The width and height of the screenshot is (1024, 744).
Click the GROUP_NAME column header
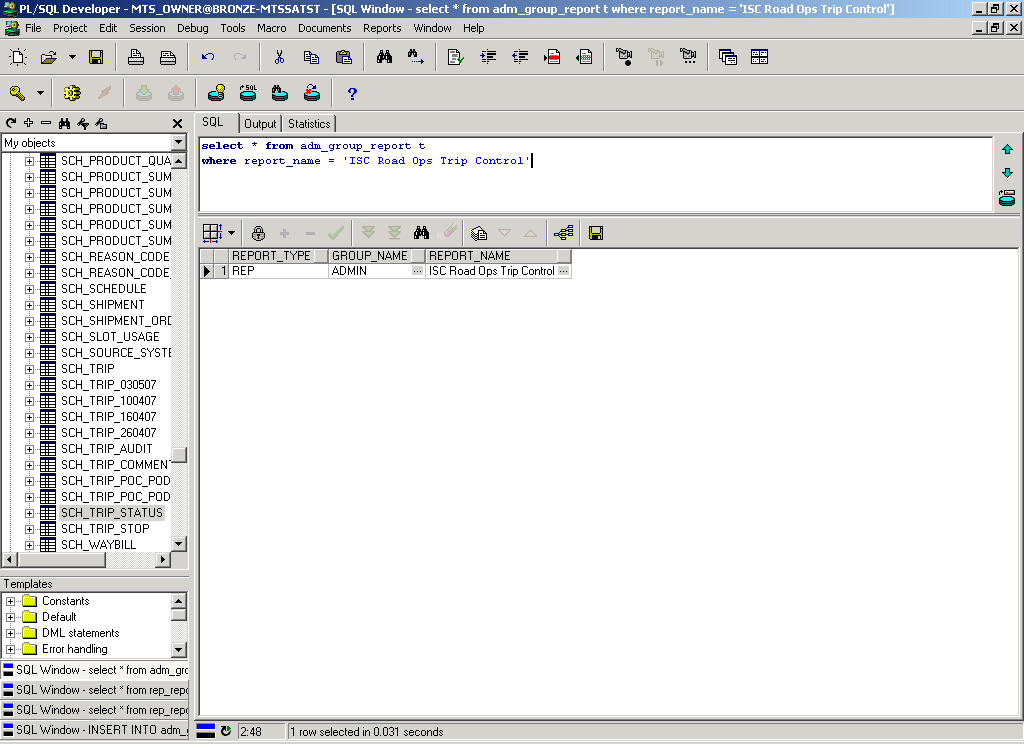pyautogui.click(x=377, y=256)
